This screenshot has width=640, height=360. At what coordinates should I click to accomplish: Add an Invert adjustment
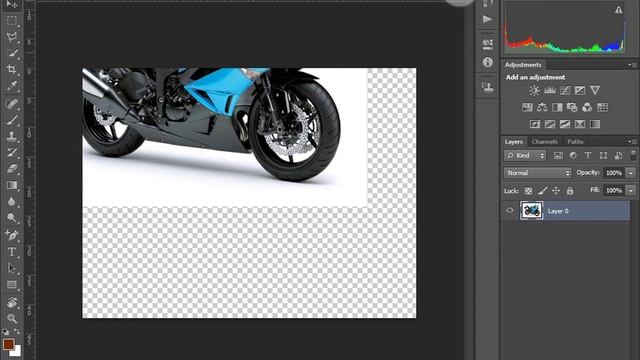[535, 124]
